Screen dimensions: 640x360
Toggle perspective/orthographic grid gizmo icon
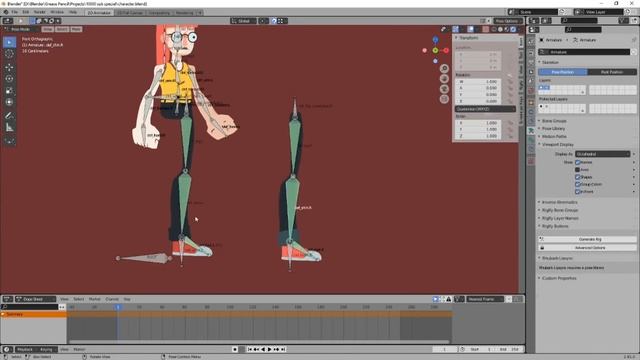tap(444, 99)
